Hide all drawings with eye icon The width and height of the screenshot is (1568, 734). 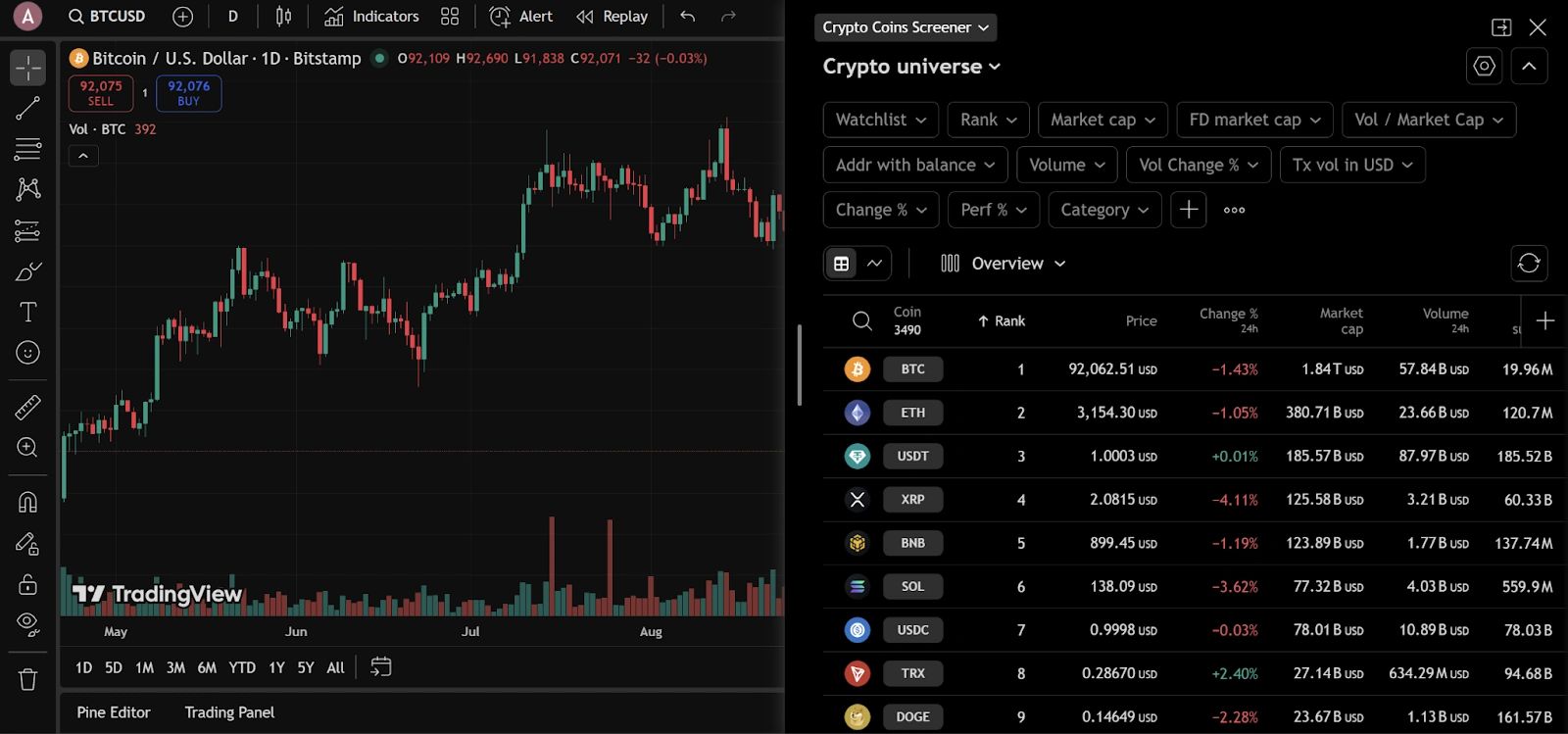pos(27,624)
